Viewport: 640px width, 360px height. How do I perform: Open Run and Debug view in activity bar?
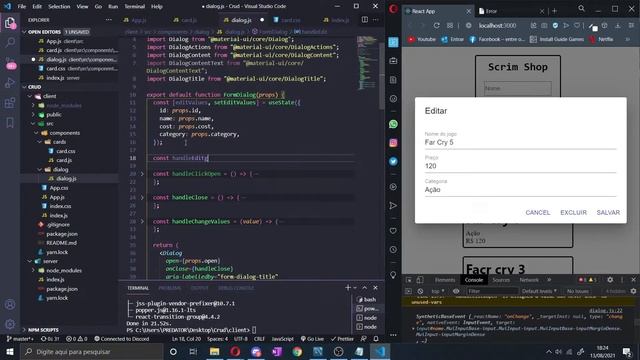(10, 83)
